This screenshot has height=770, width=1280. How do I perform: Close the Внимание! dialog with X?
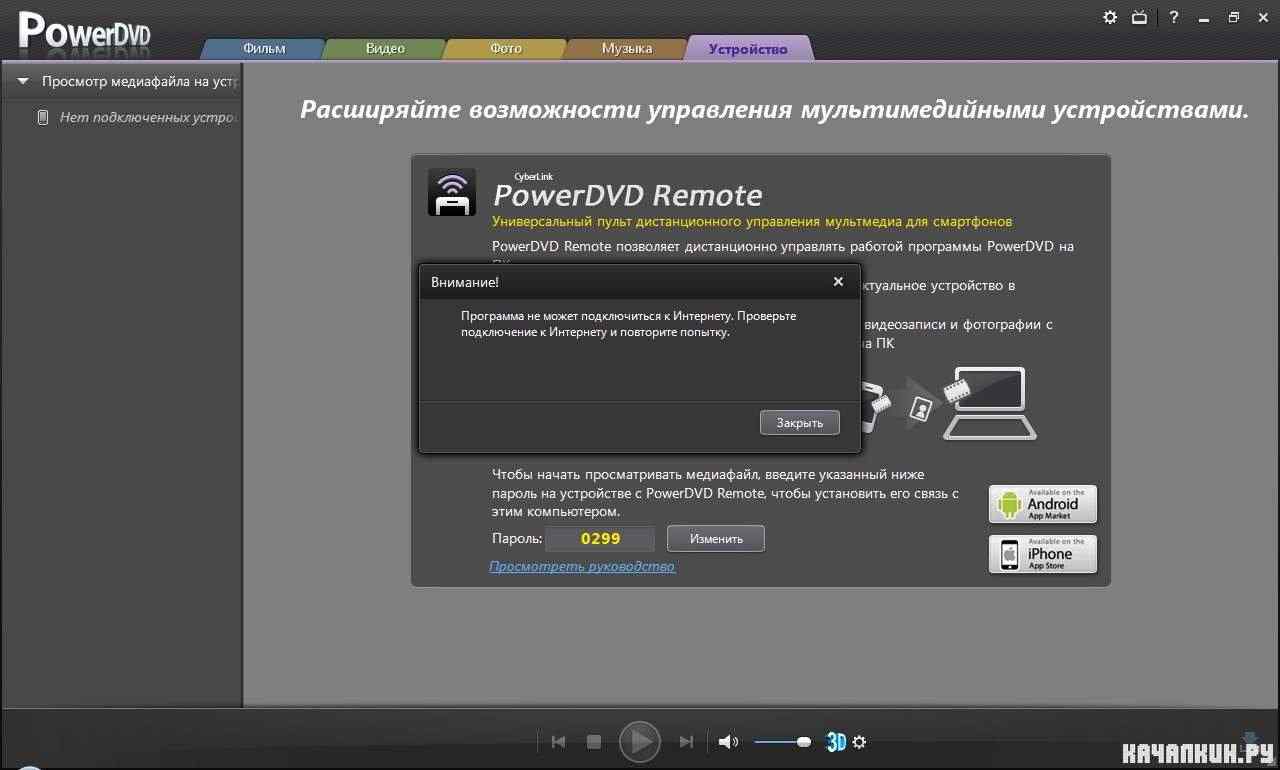pyautogui.click(x=838, y=282)
